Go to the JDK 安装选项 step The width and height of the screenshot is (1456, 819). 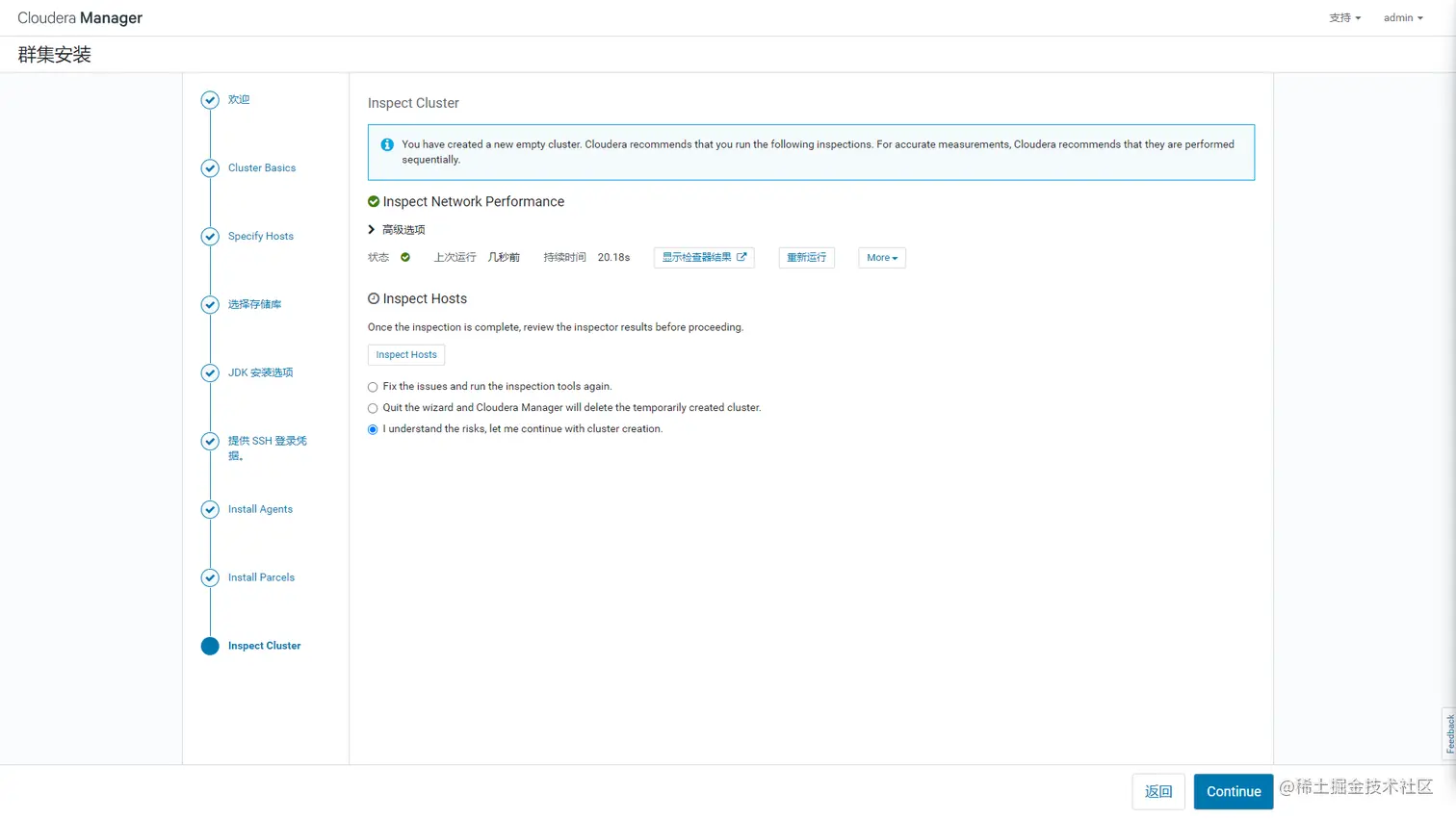260,373
